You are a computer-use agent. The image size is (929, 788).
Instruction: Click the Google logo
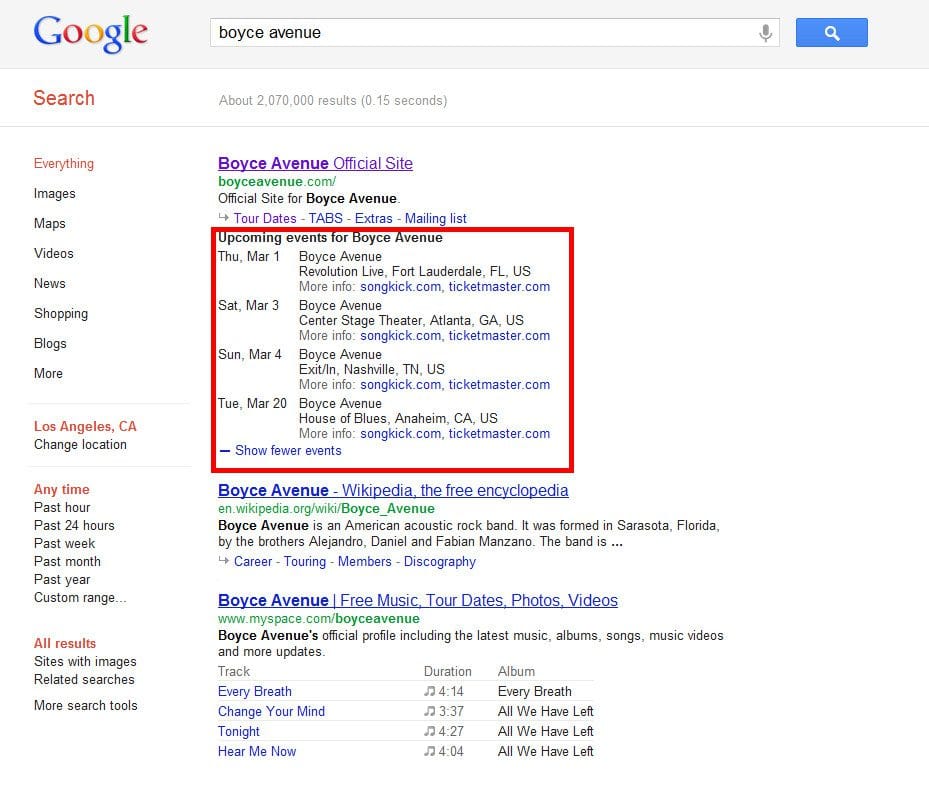click(x=91, y=34)
